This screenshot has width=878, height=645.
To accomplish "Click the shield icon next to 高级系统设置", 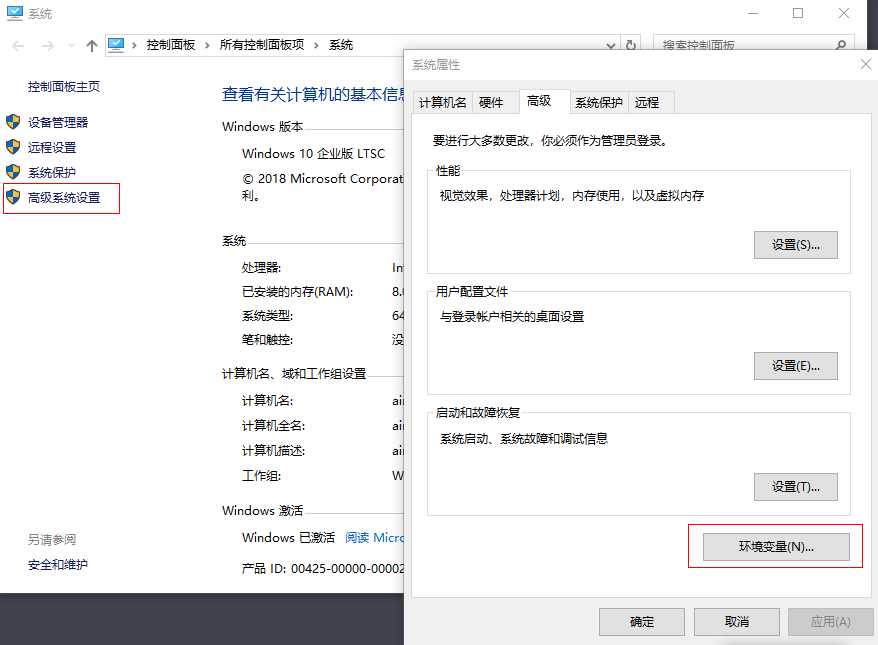I will pyautogui.click(x=13, y=197).
